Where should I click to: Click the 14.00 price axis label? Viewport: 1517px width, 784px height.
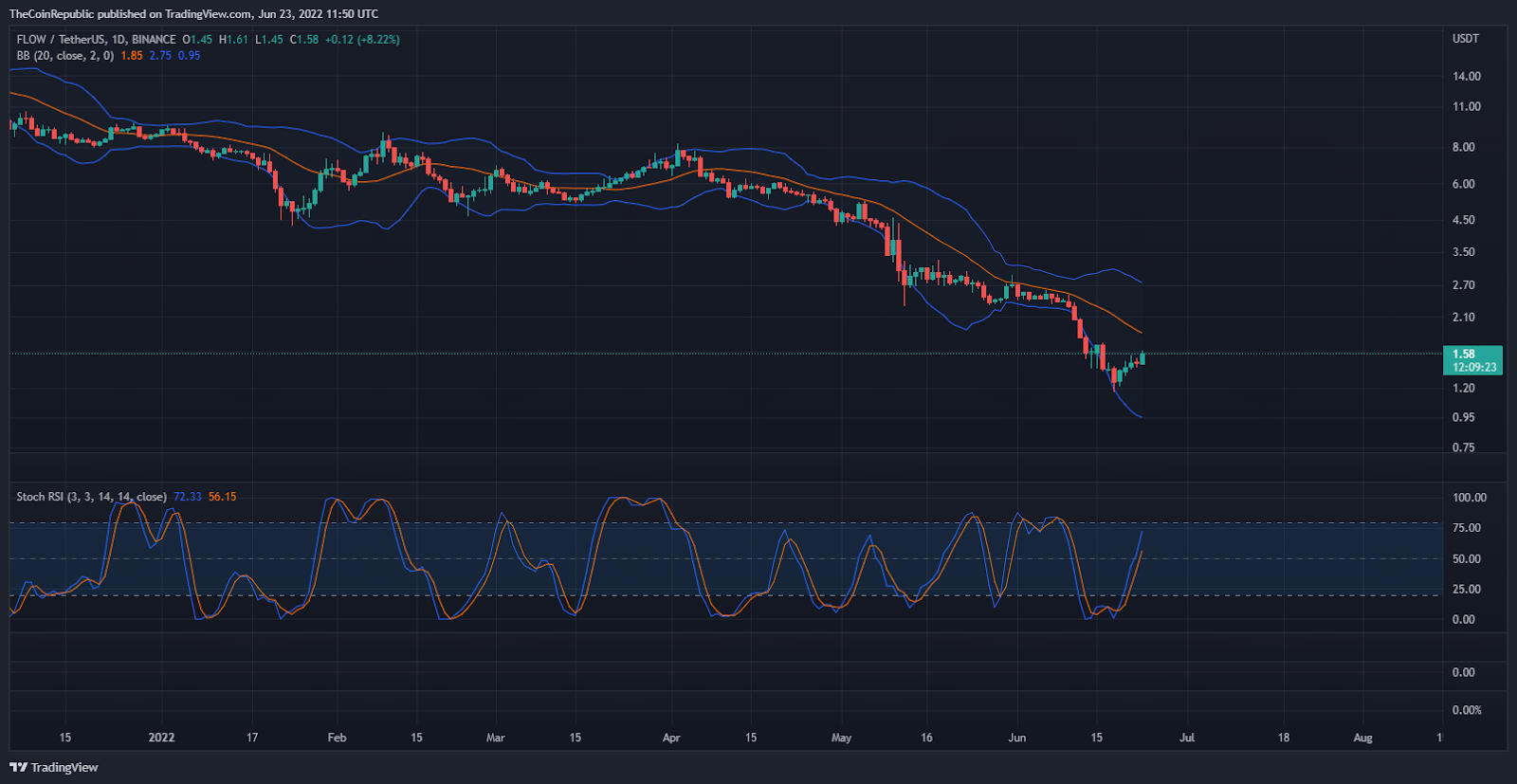[1467, 77]
